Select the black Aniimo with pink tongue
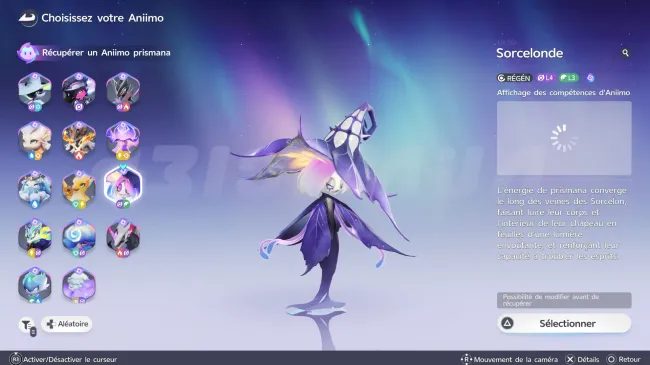The height and width of the screenshot is (365, 650). coord(79,91)
